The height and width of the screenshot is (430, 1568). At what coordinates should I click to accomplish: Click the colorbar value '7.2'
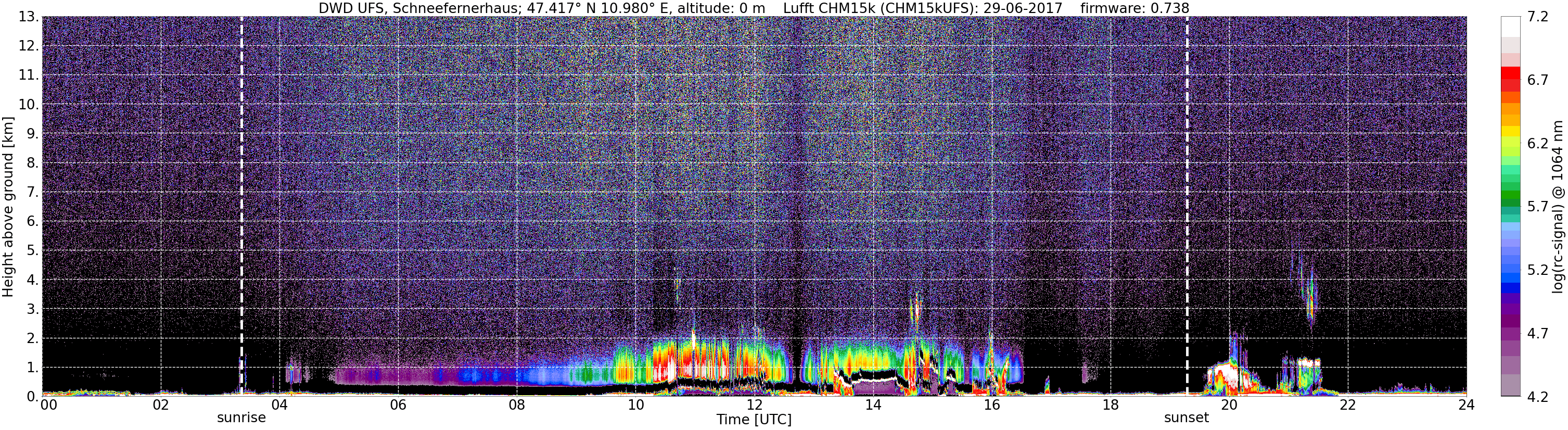pos(1537,17)
